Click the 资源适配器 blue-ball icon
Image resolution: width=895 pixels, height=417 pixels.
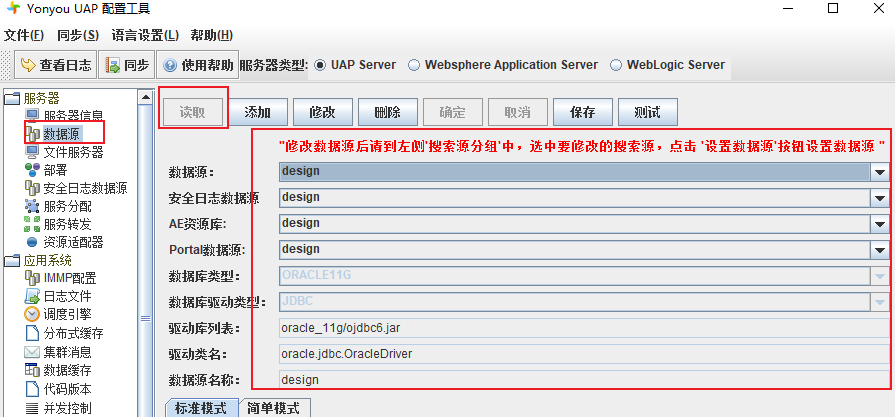click(32, 242)
